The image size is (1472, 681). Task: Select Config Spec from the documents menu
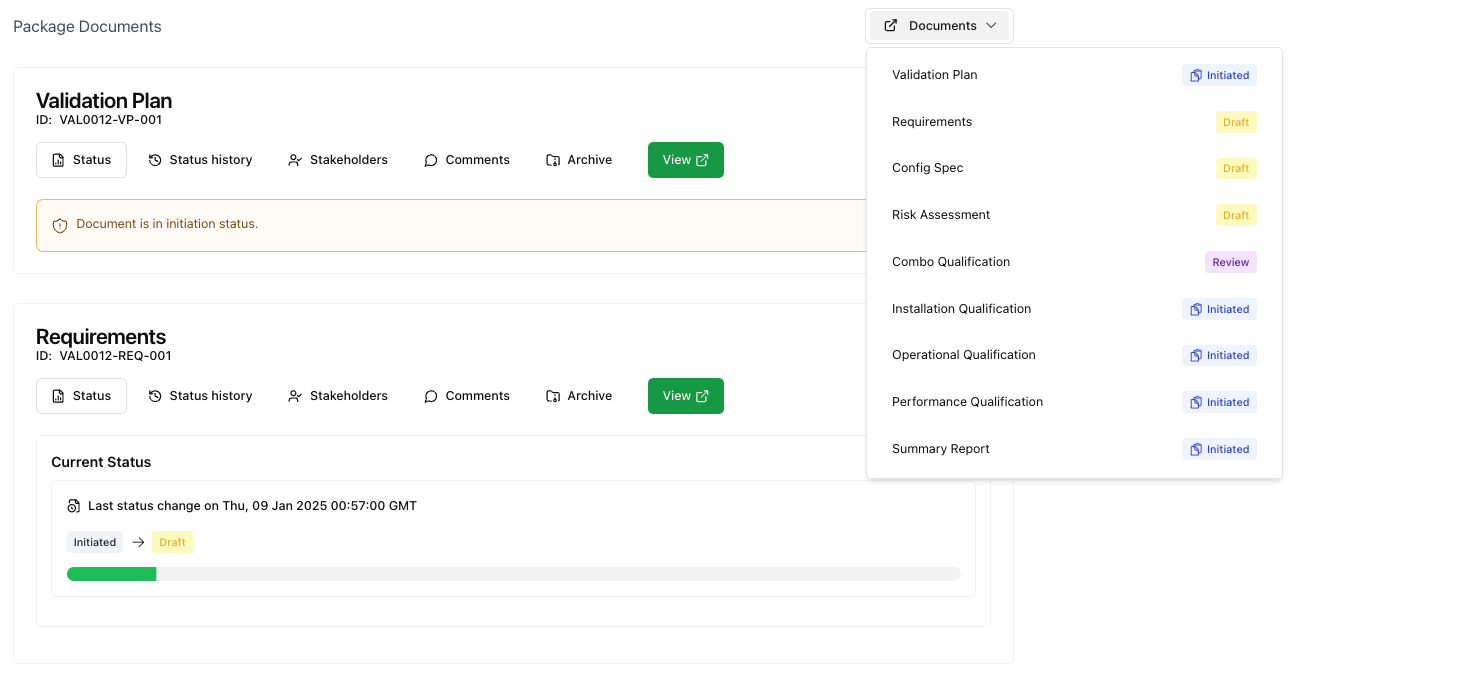click(928, 168)
